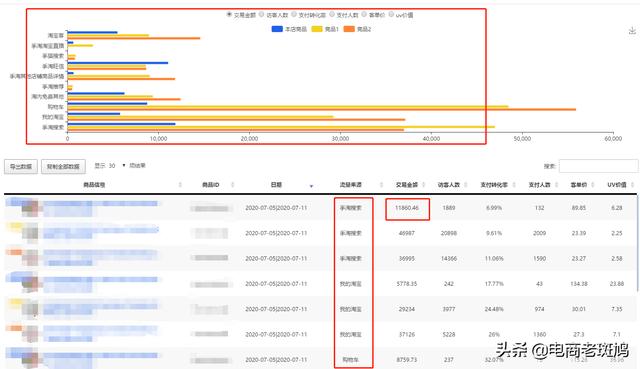Sort by 交易金额 column sort arrows
The width and height of the screenshot is (640, 369).
click(x=424, y=185)
